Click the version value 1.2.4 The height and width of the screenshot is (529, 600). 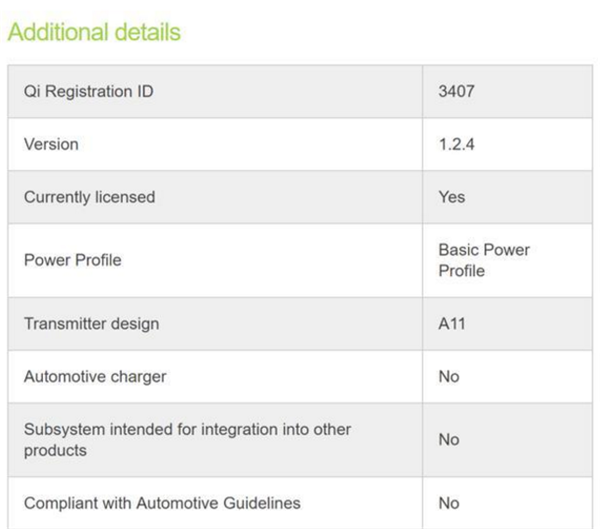tap(455, 144)
